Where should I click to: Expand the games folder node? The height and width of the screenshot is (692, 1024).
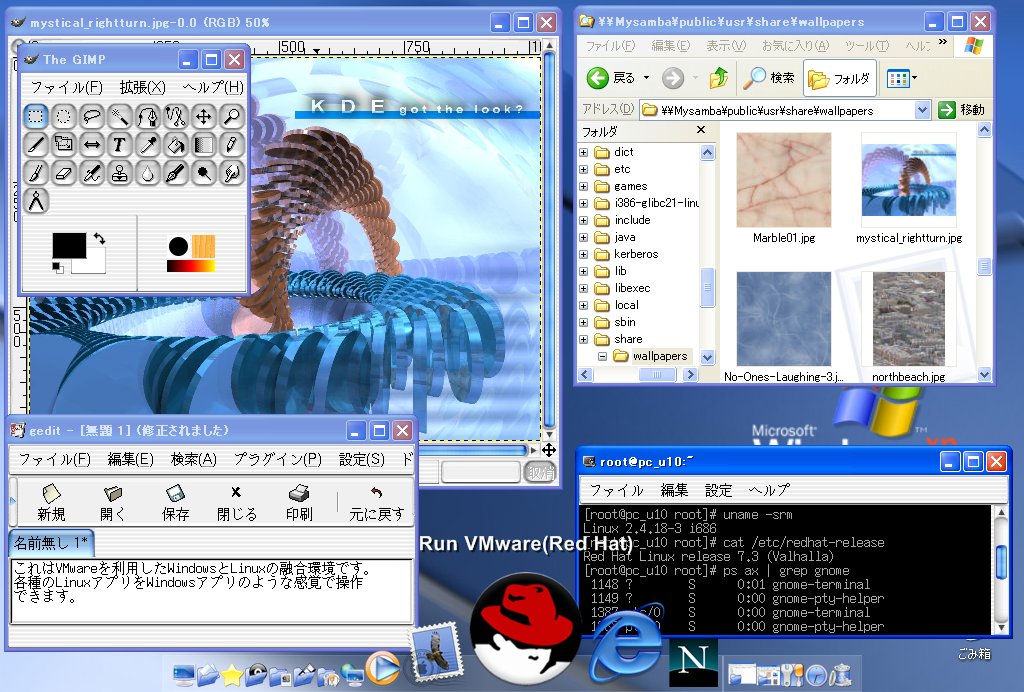(x=584, y=186)
